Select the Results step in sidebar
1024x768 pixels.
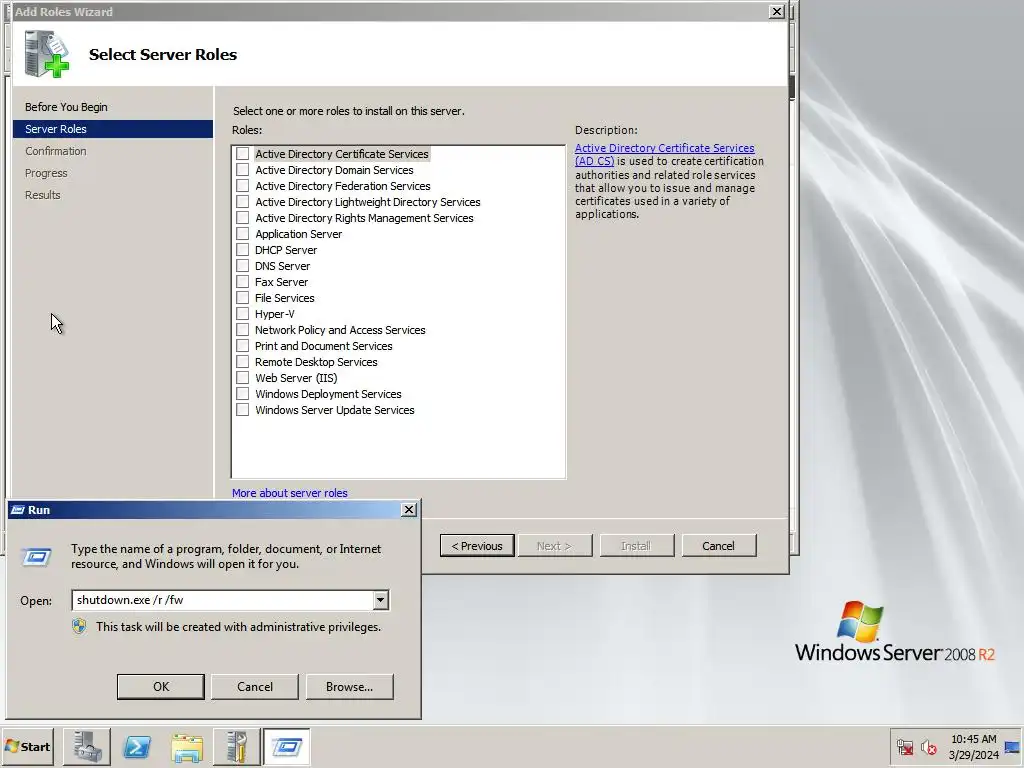(x=42, y=195)
